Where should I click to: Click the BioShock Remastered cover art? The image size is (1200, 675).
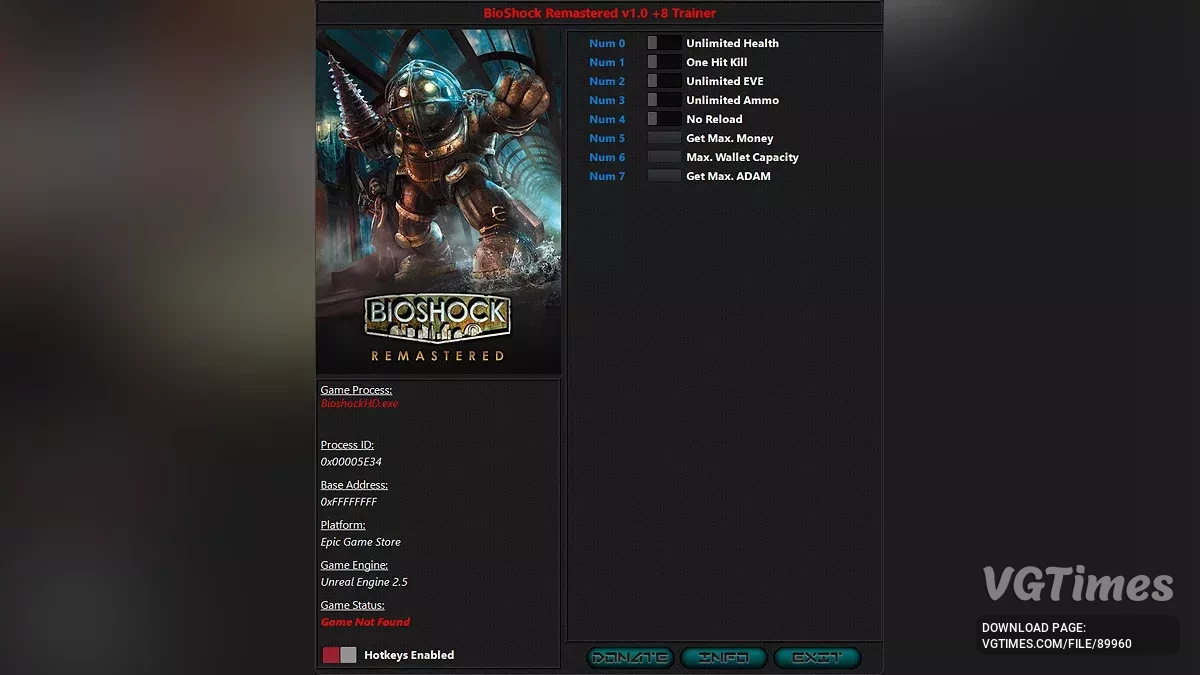[438, 201]
